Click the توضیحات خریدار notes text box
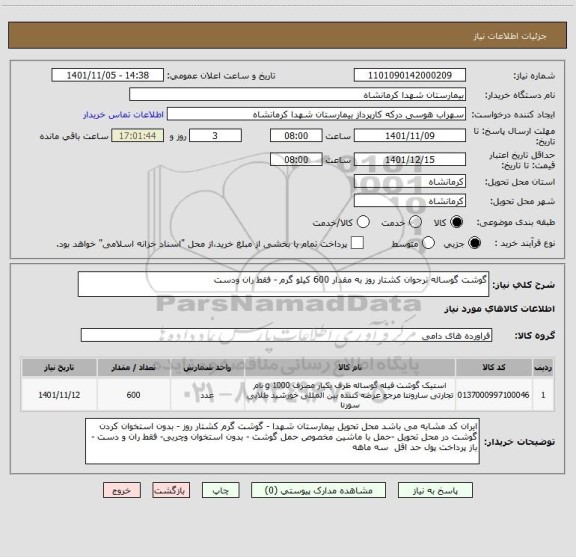 coord(282,441)
